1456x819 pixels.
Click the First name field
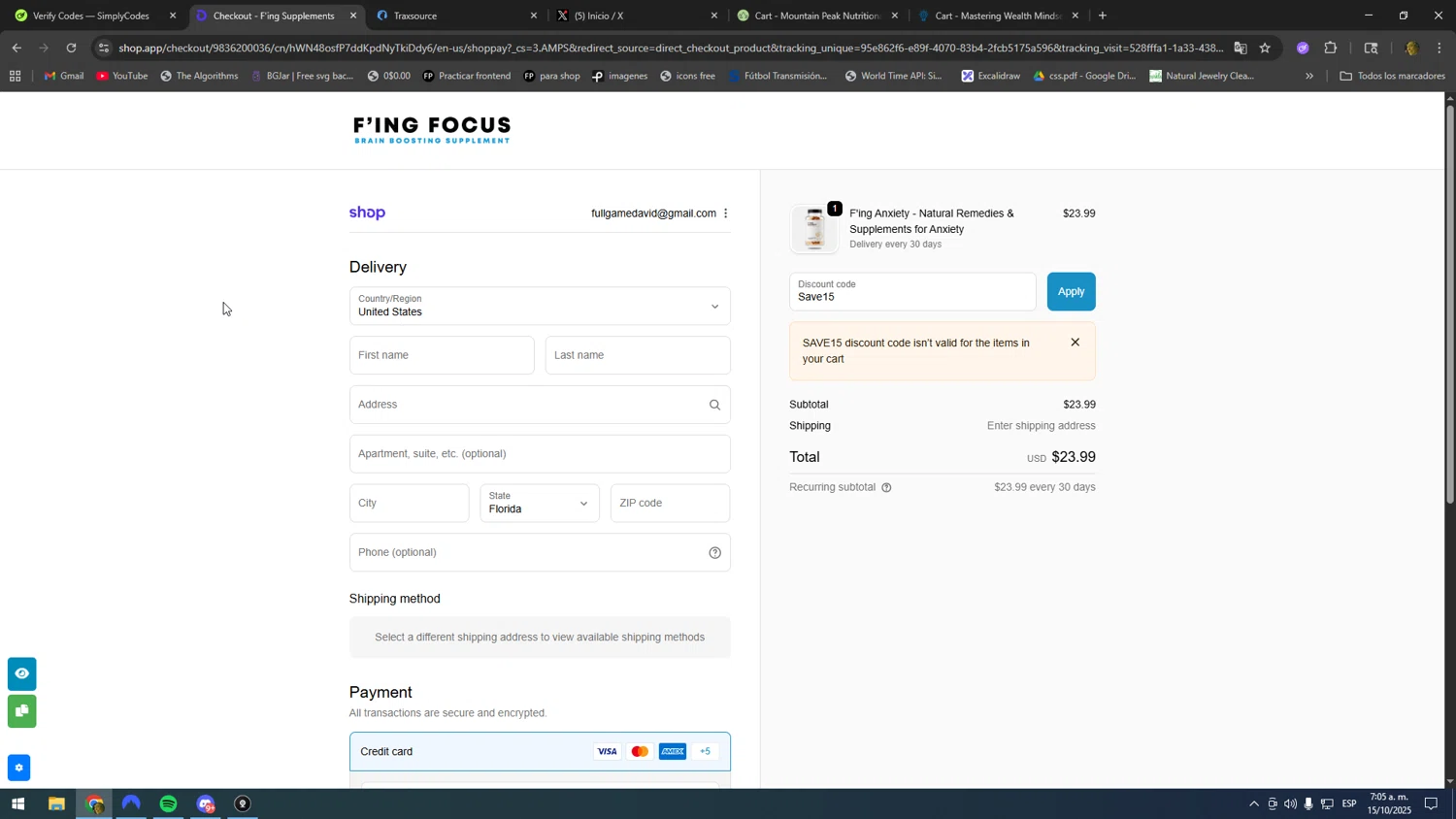tap(442, 355)
